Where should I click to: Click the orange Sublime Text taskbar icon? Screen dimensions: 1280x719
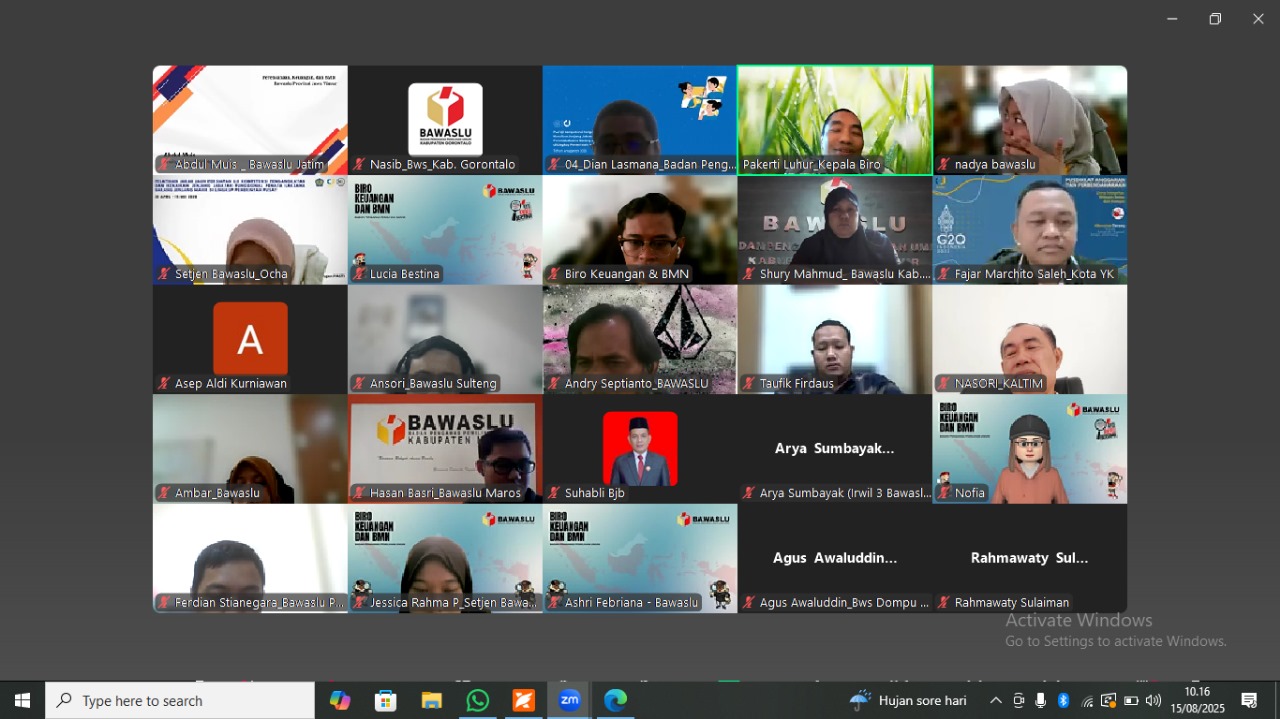click(x=524, y=701)
